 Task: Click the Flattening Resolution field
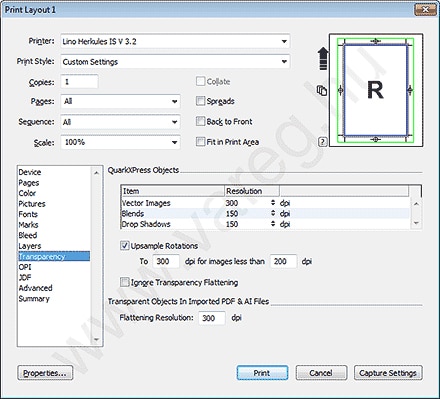click(x=212, y=318)
